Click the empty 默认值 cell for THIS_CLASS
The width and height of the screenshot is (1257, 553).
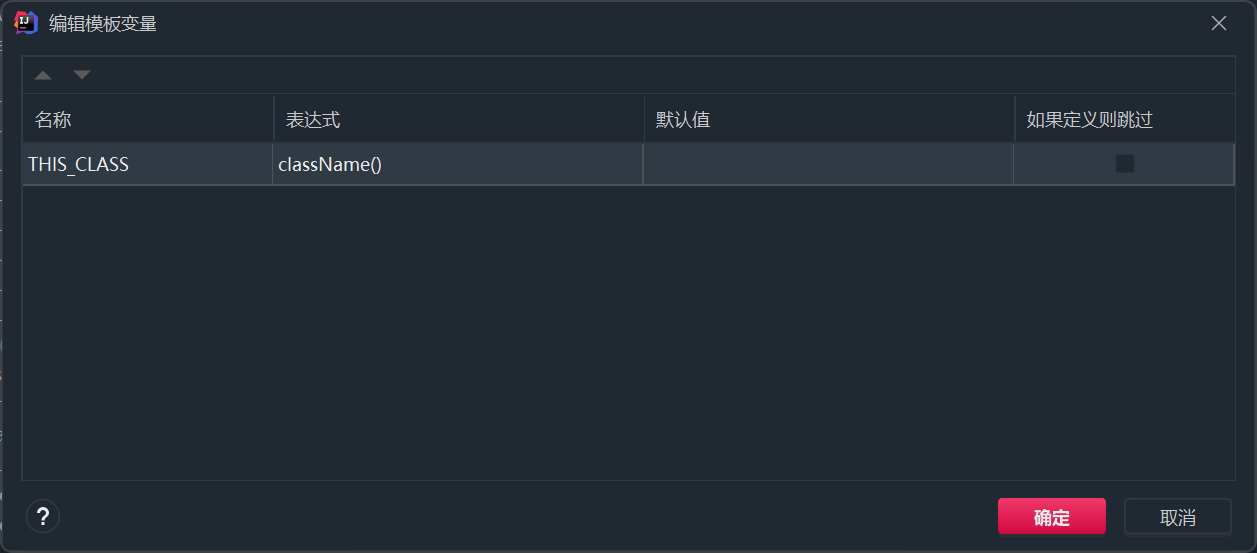click(828, 164)
